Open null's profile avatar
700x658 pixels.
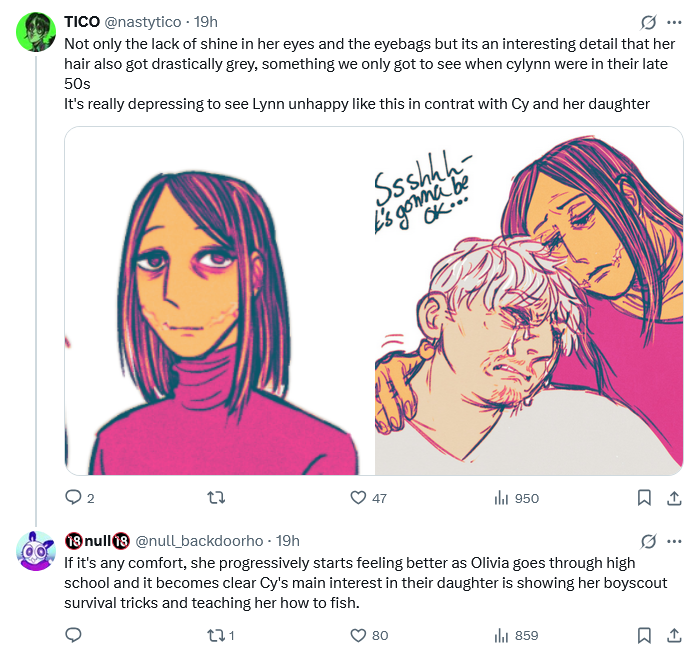35,550
